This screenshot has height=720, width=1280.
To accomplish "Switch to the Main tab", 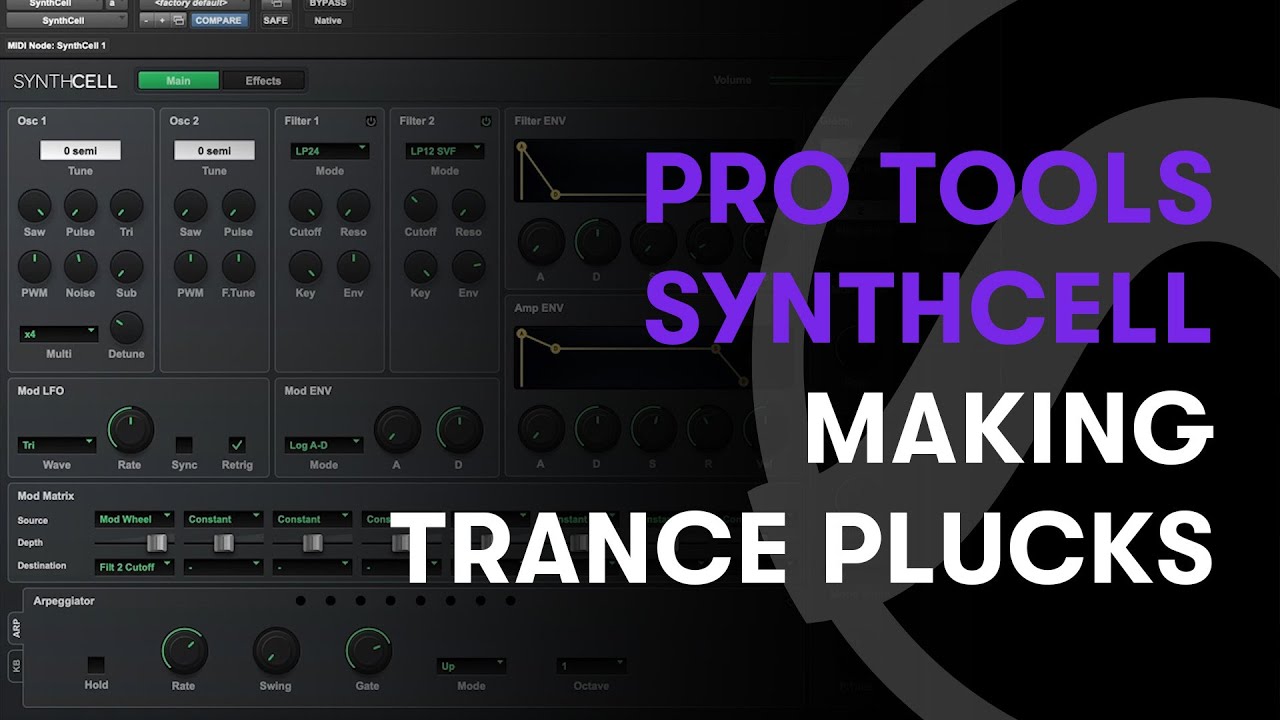I will [x=178, y=81].
